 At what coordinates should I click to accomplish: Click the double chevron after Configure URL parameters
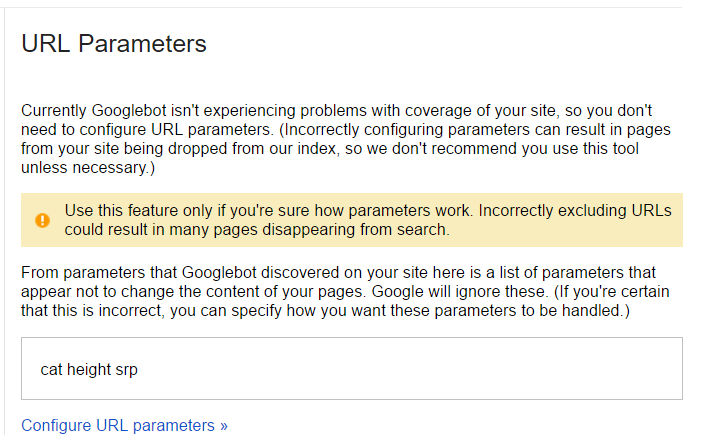click(x=223, y=426)
